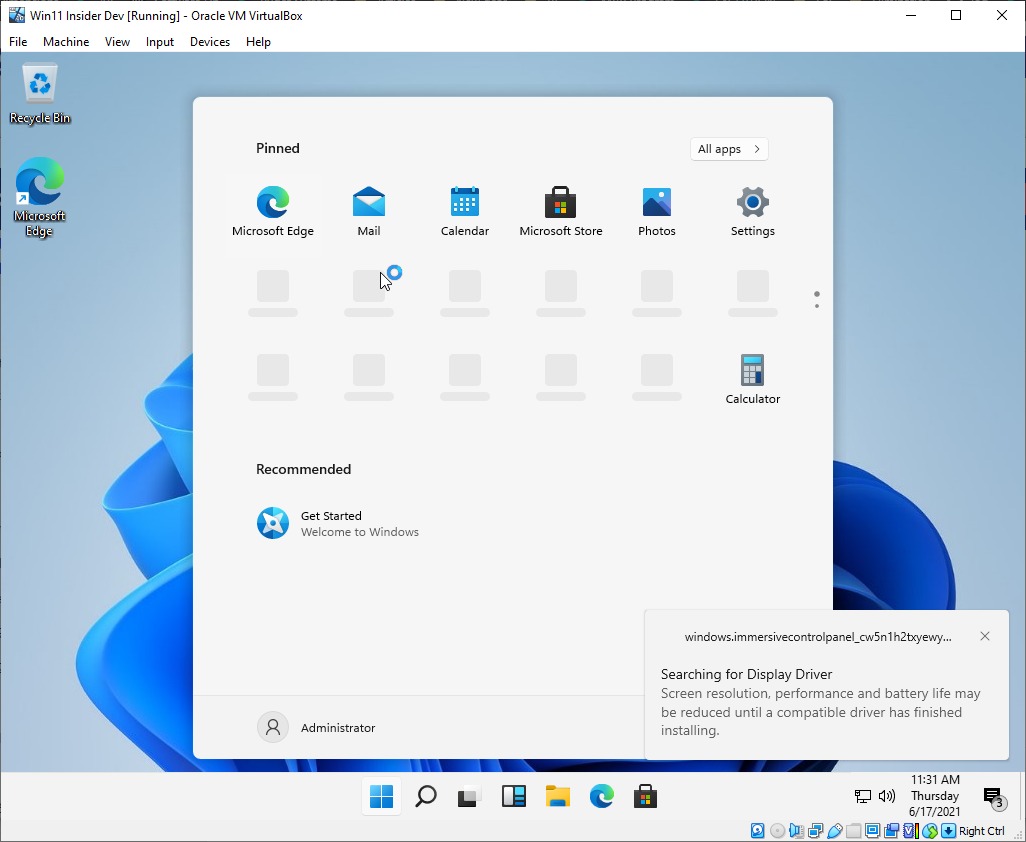Launch the pinned Calculator app
This screenshot has height=842, width=1026.
(x=752, y=379)
